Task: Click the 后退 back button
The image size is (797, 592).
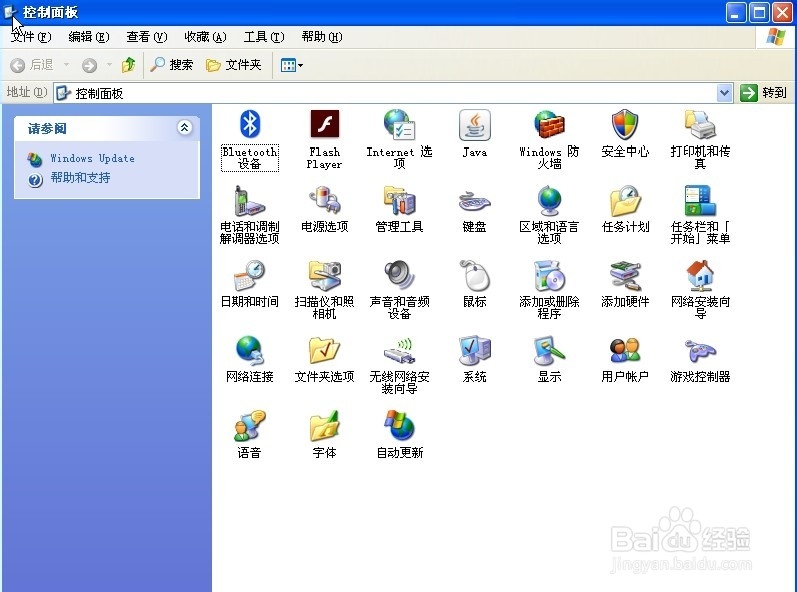Action: (32, 65)
